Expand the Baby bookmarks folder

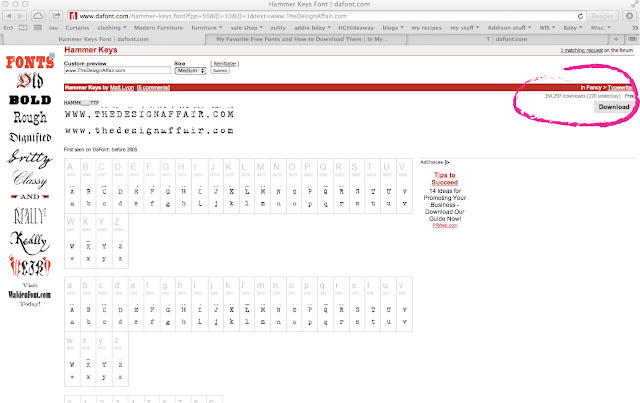pyautogui.click(x=573, y=28)
